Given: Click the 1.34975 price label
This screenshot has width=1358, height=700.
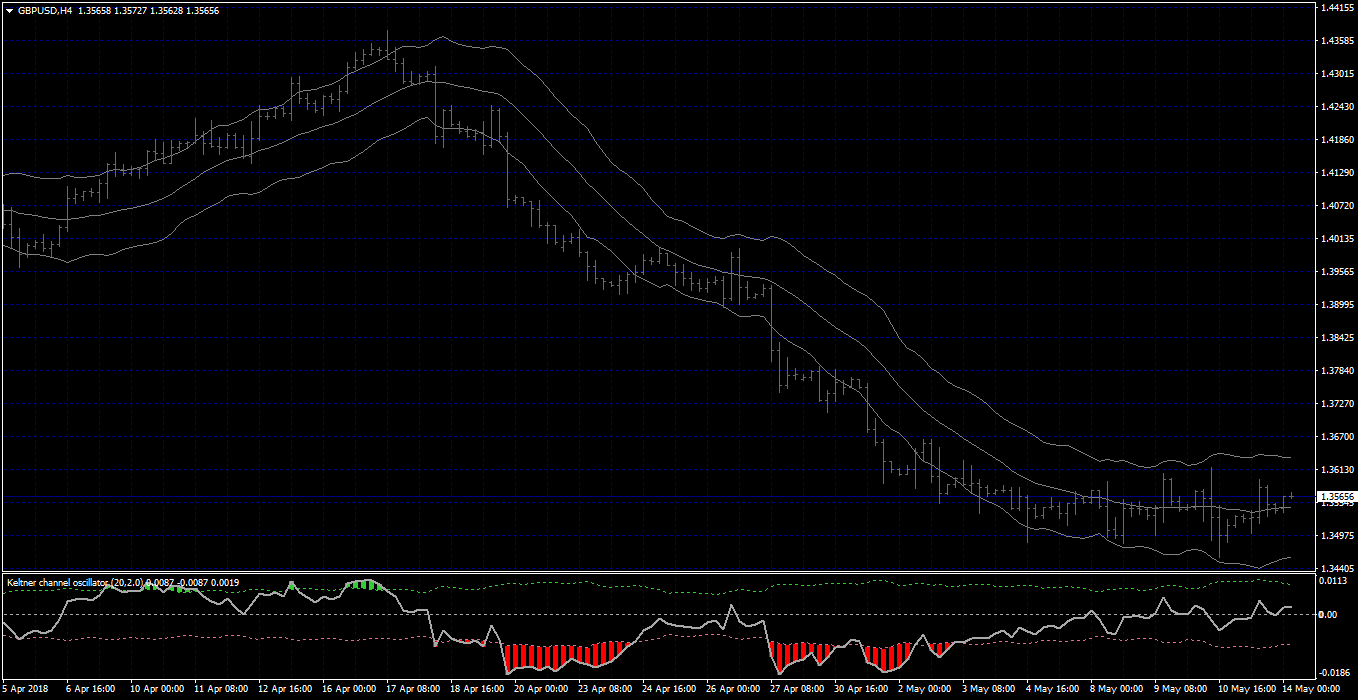Looking at the screenshot, I should click(x=1336, y=536).
